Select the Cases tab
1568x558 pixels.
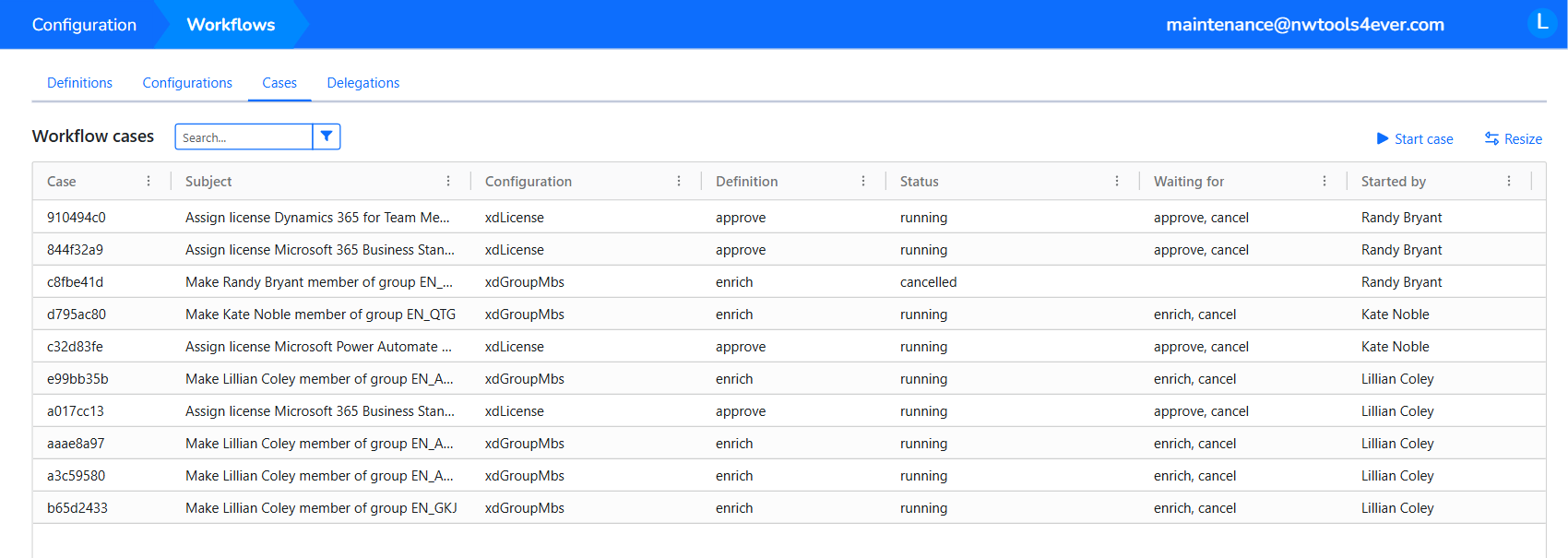pos(279,82)
